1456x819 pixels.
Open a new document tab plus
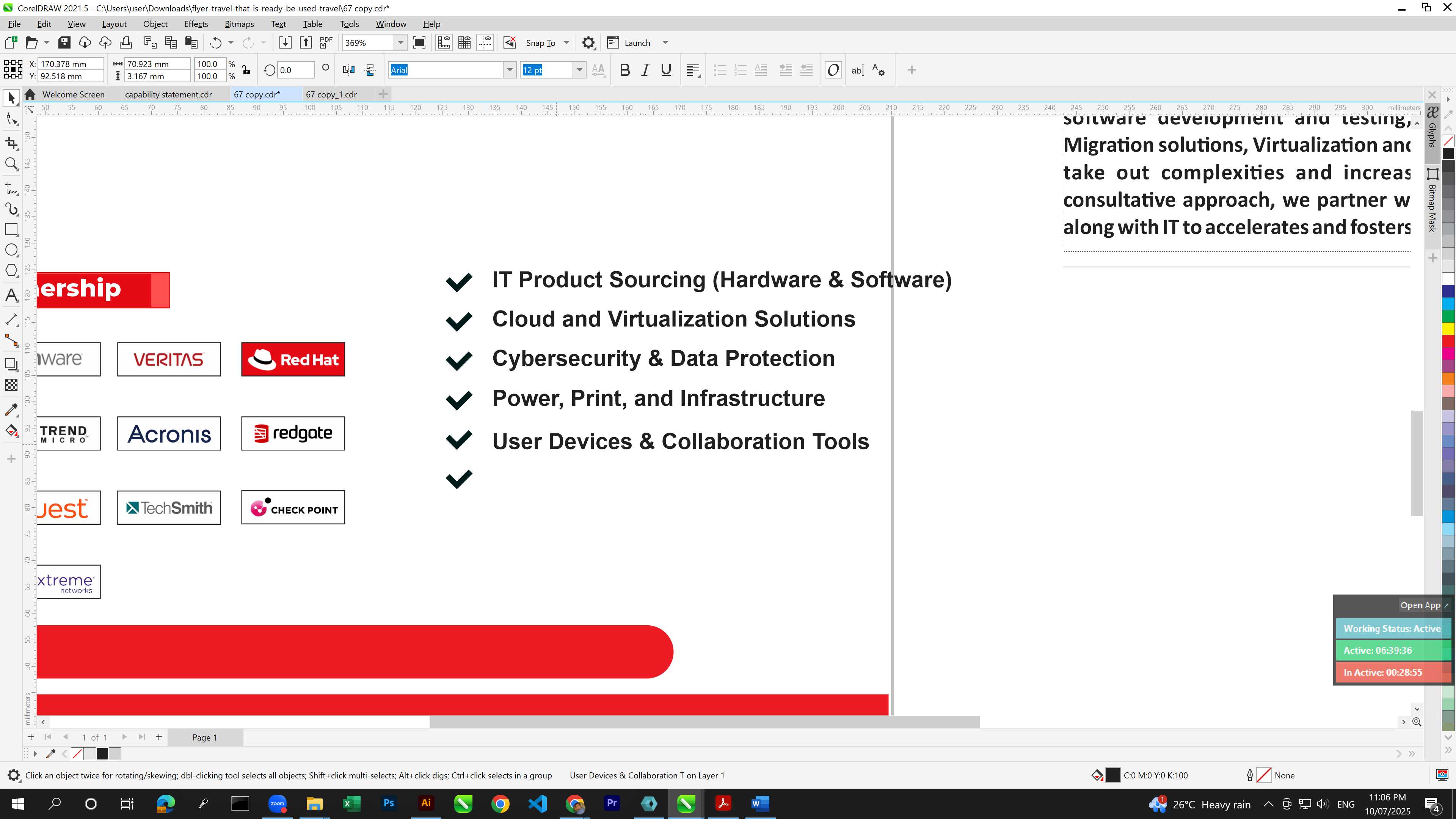pyautogui.click(x=383, y=94)
